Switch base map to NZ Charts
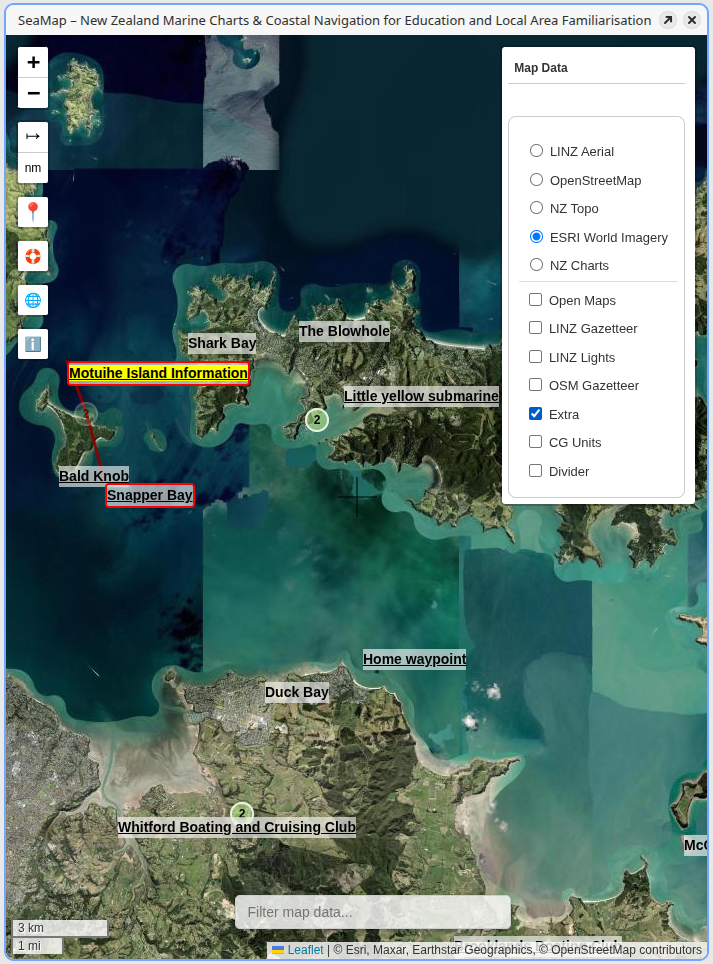Viewport: 713px width, 964px height. [537, 265]
